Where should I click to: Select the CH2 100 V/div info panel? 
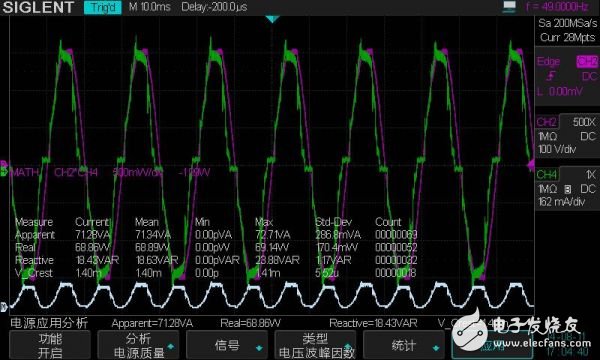[x=567, y=135]
